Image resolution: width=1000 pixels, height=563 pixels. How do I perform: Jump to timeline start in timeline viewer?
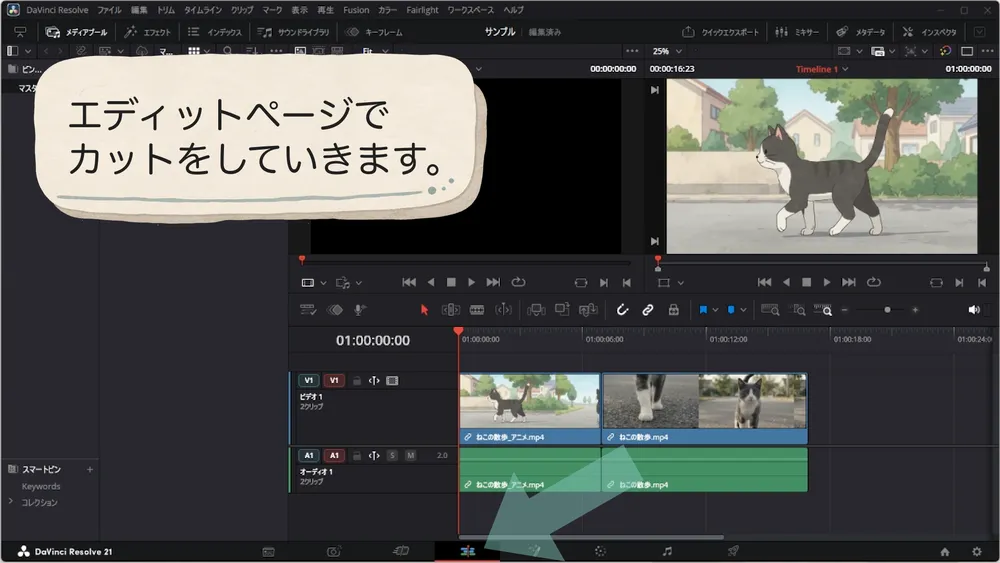pyautogui.click(x=764, y=282)
